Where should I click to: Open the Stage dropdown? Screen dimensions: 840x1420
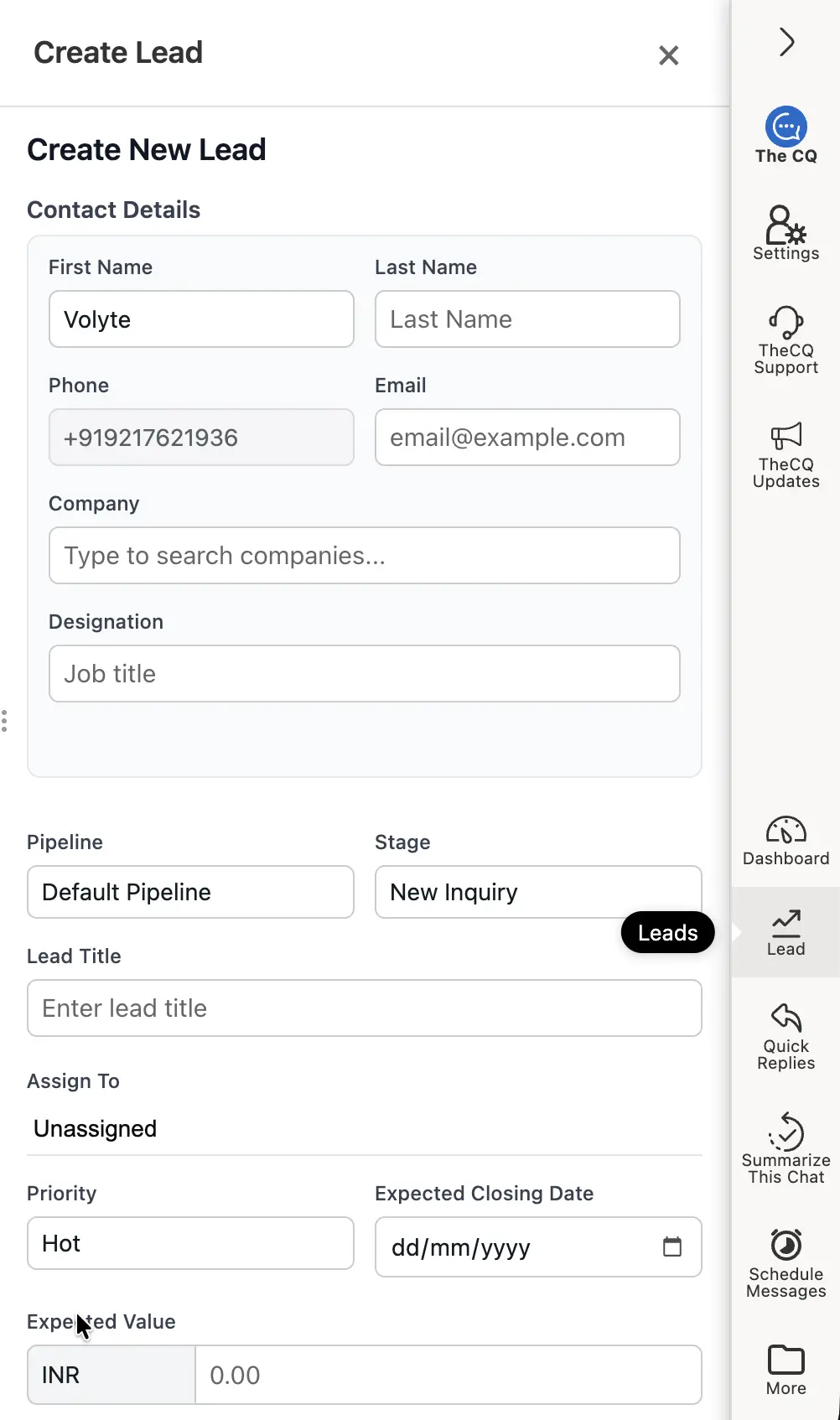click(538, 892)
